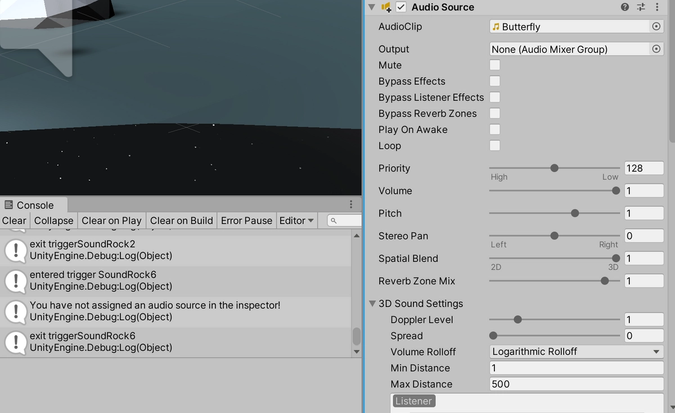This screenshot has height=413, width=675.
Task: Click the Console search magnifier icon
Action: pyautogui.click(x=334, y=220)
